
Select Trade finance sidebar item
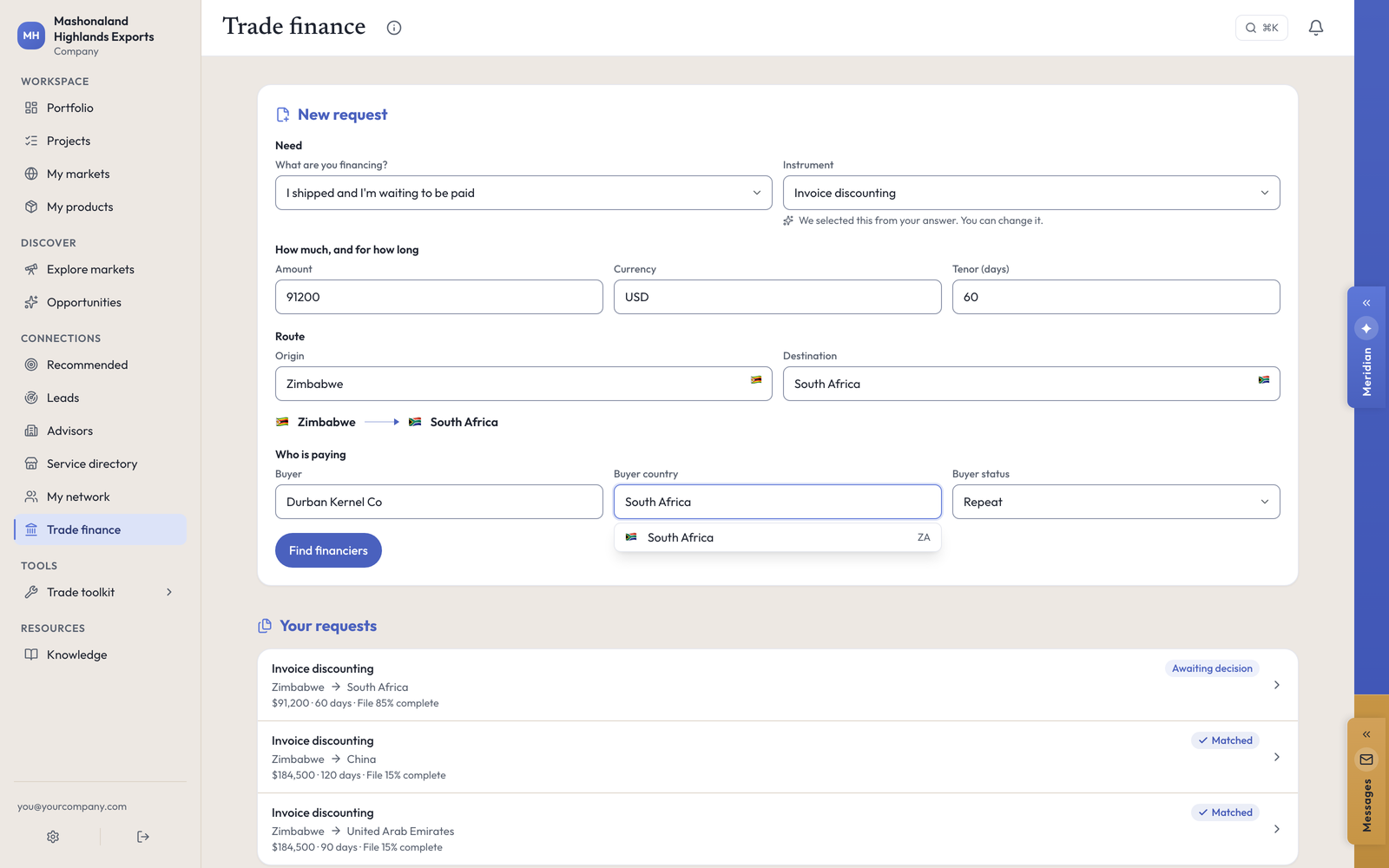pos(101,529)
